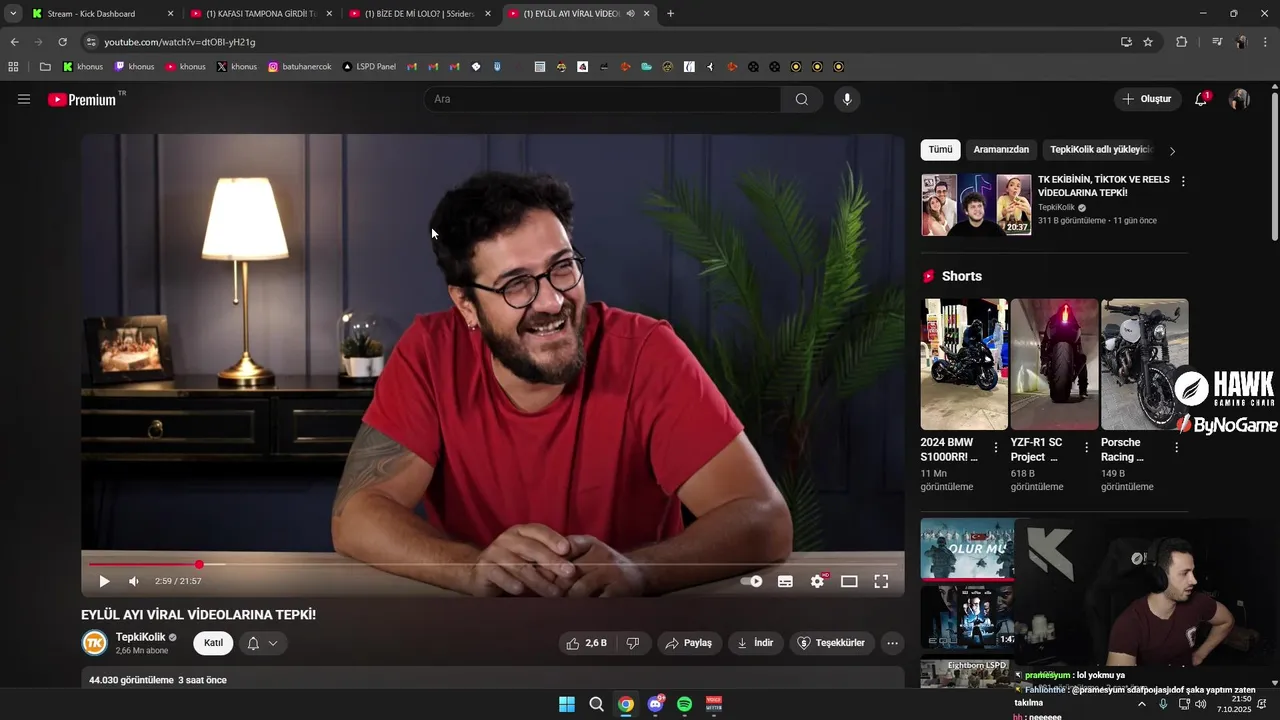Enter fullscreen mode
The width and height of the screenshot is (1280, 720).
[x=881, y=581]
